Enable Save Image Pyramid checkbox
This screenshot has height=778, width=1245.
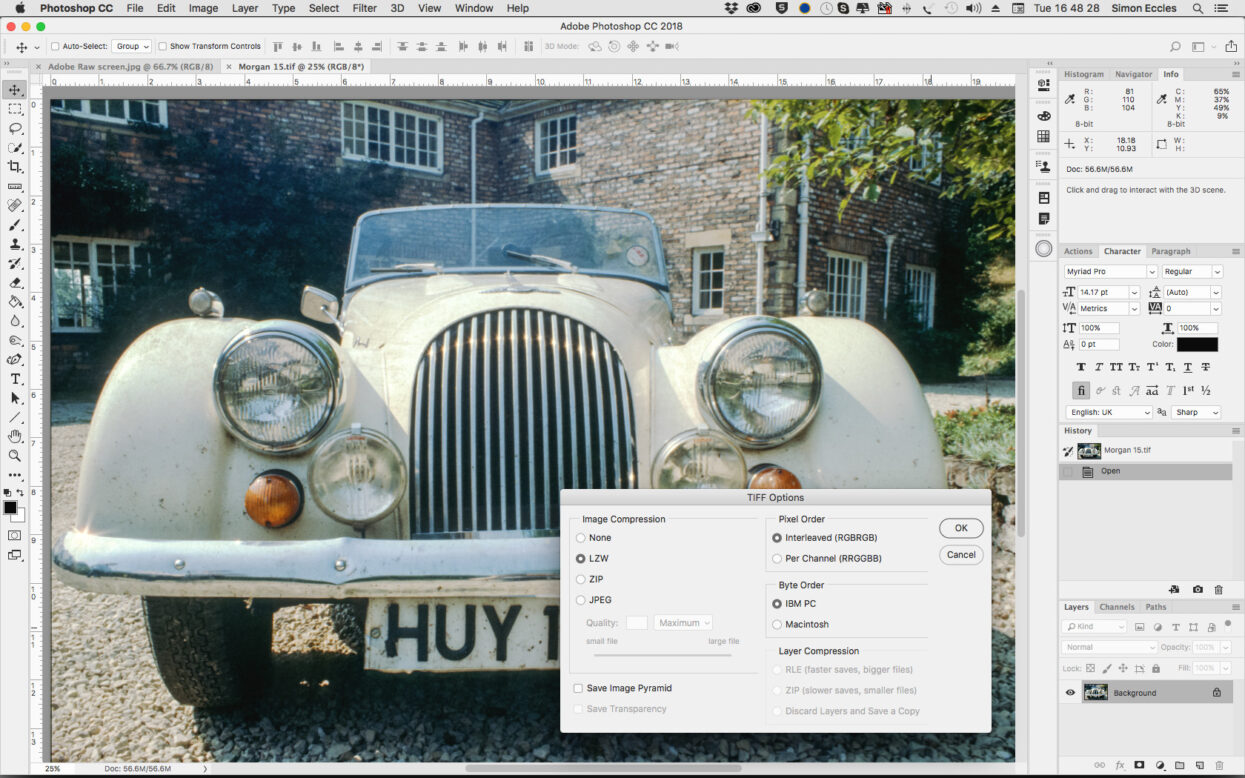(x=578, y=688)
